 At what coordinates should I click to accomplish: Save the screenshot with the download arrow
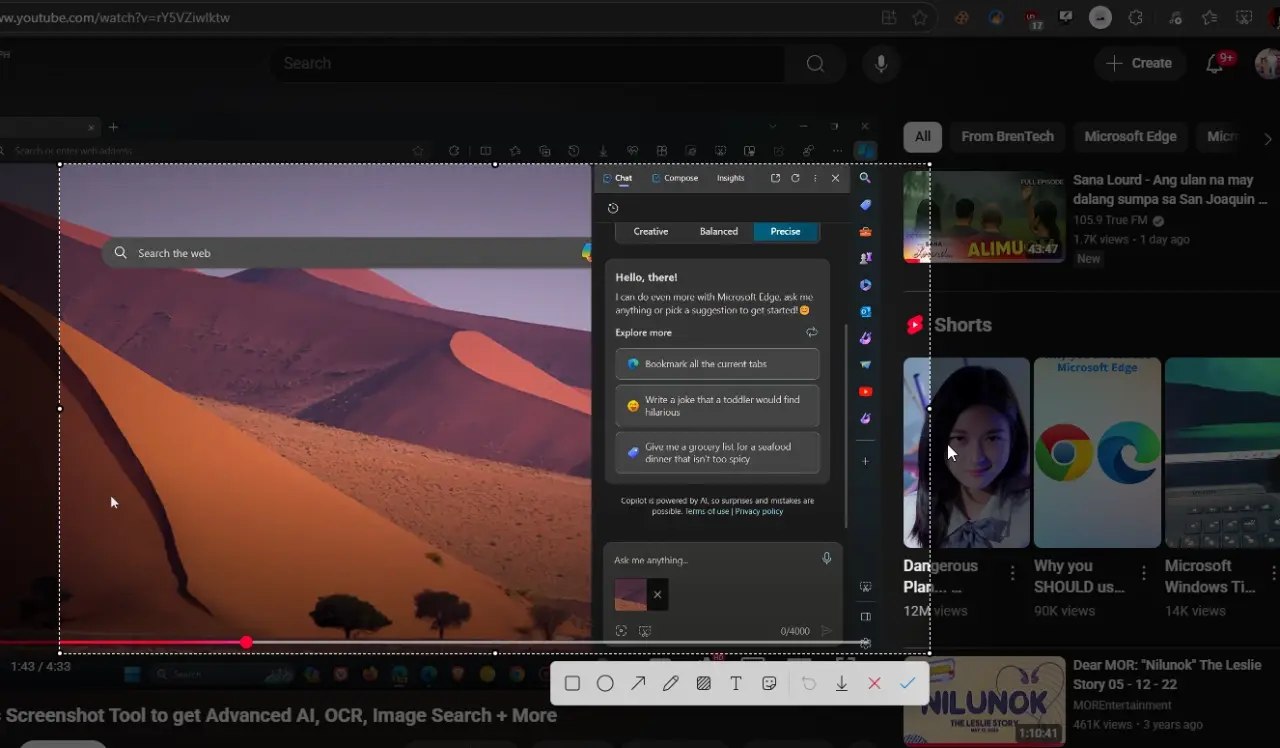pos(842,683)
